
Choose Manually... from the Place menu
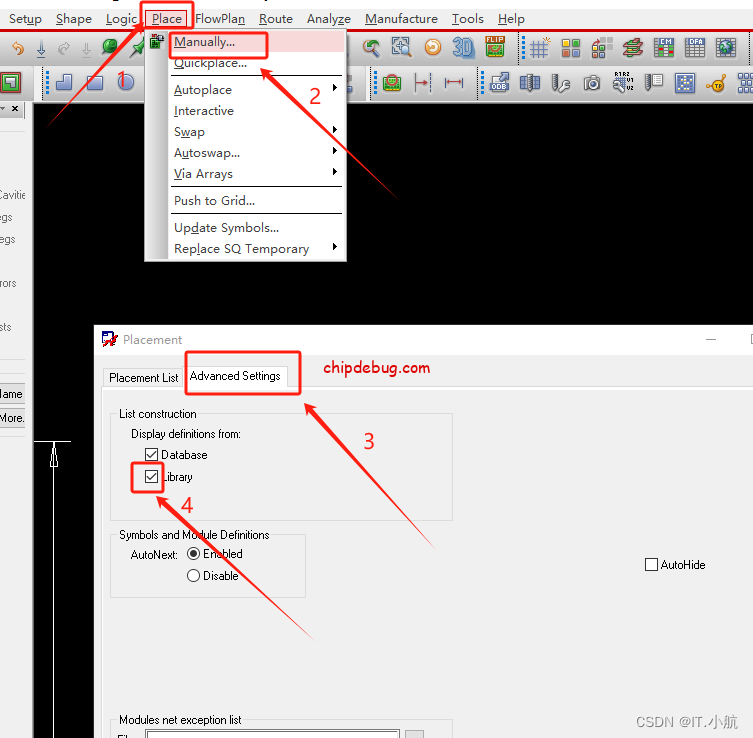coord(205,43)
